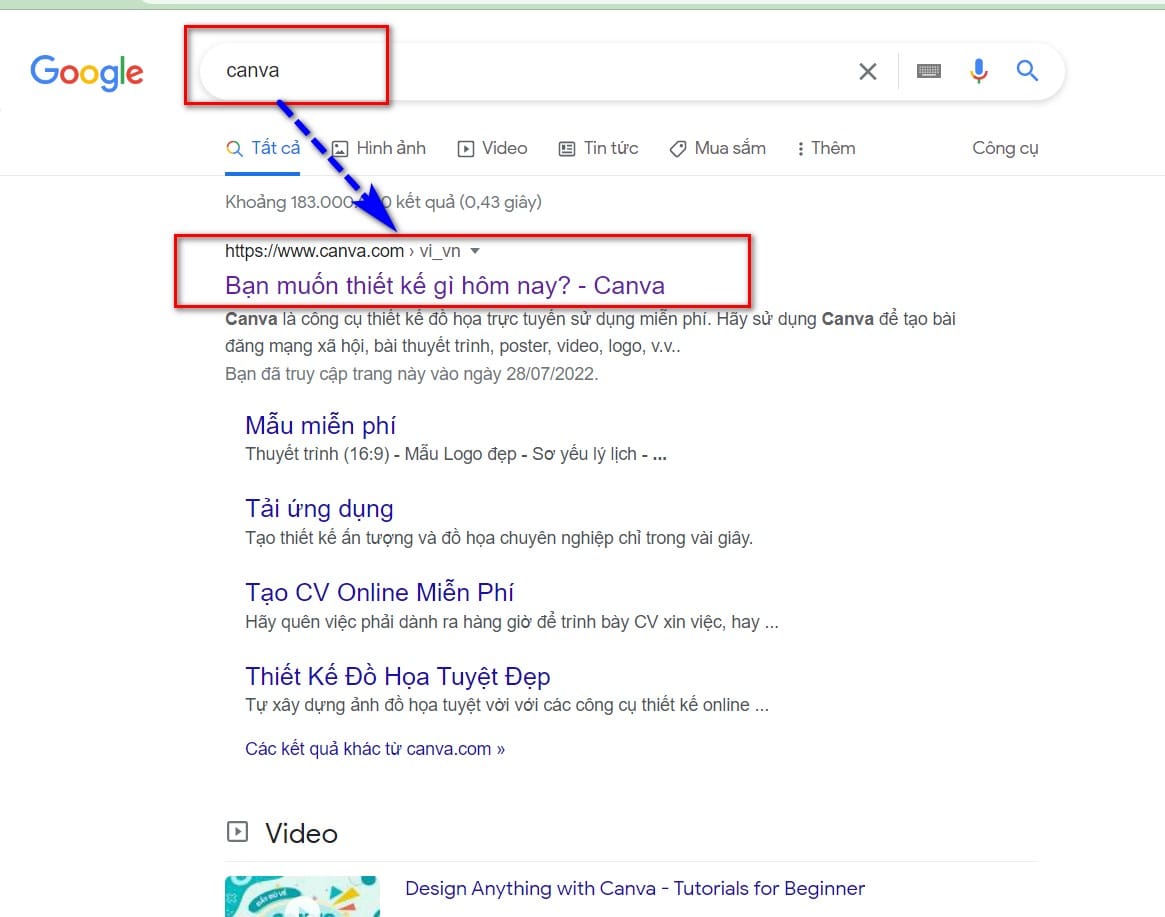Open 'Công cụ' search tools
The width and height of the screenshot is (1165, 917).
coord(1005,148)
